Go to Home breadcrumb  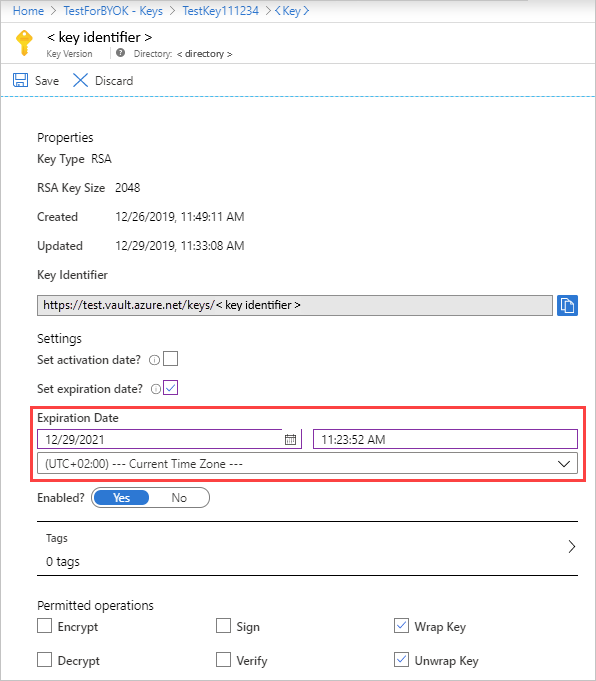[x=28, y=10]
